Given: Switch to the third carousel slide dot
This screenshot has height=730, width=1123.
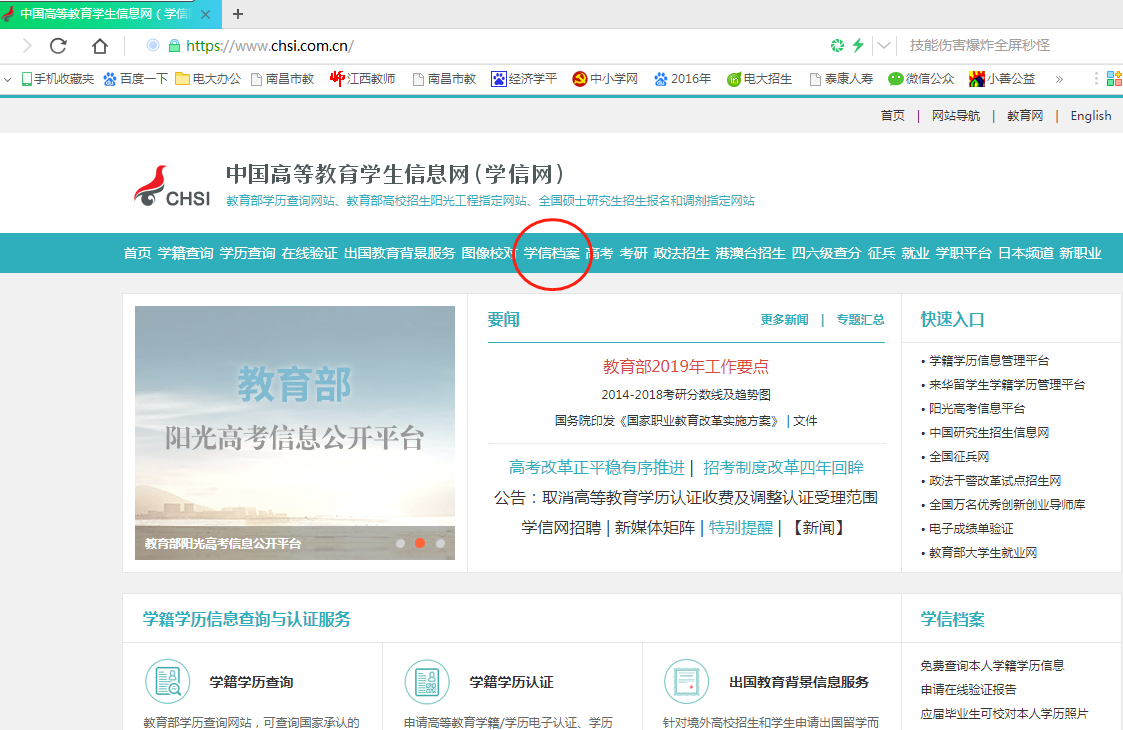Looking at the screenshot, I should 440,543.
